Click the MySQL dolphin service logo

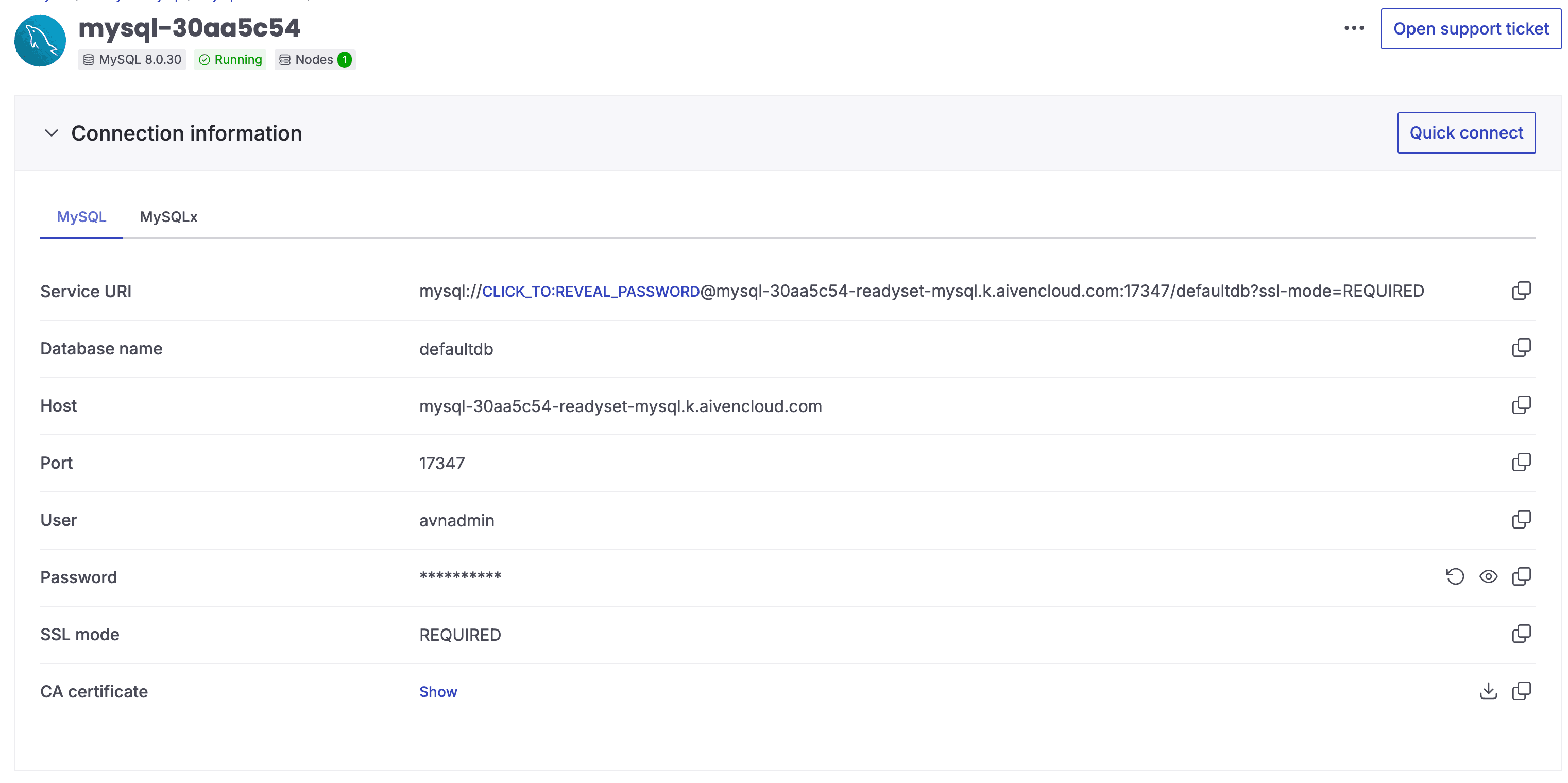tap(40, 41)
